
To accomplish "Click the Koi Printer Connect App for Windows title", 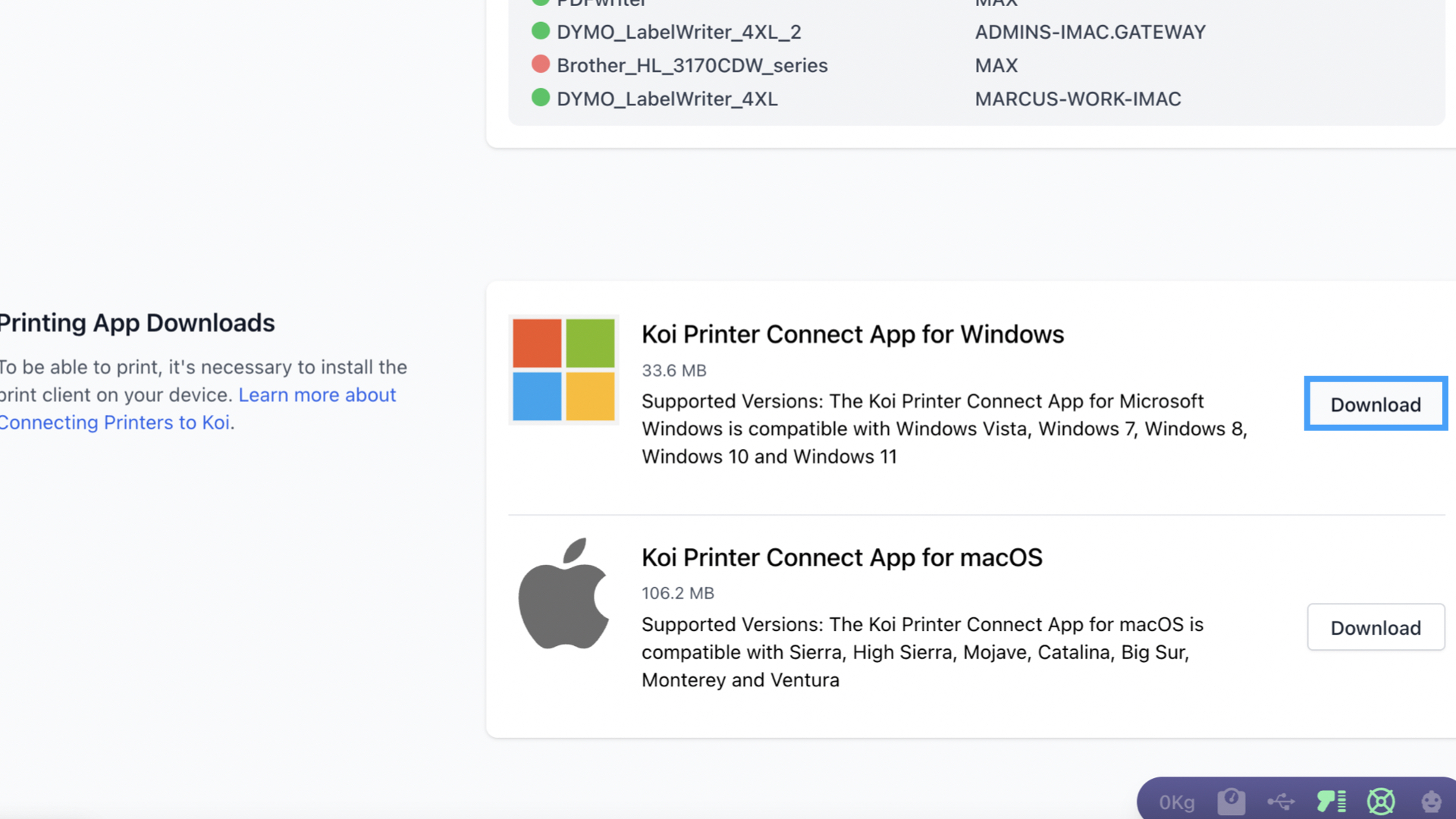I will (x=852, y=334).
